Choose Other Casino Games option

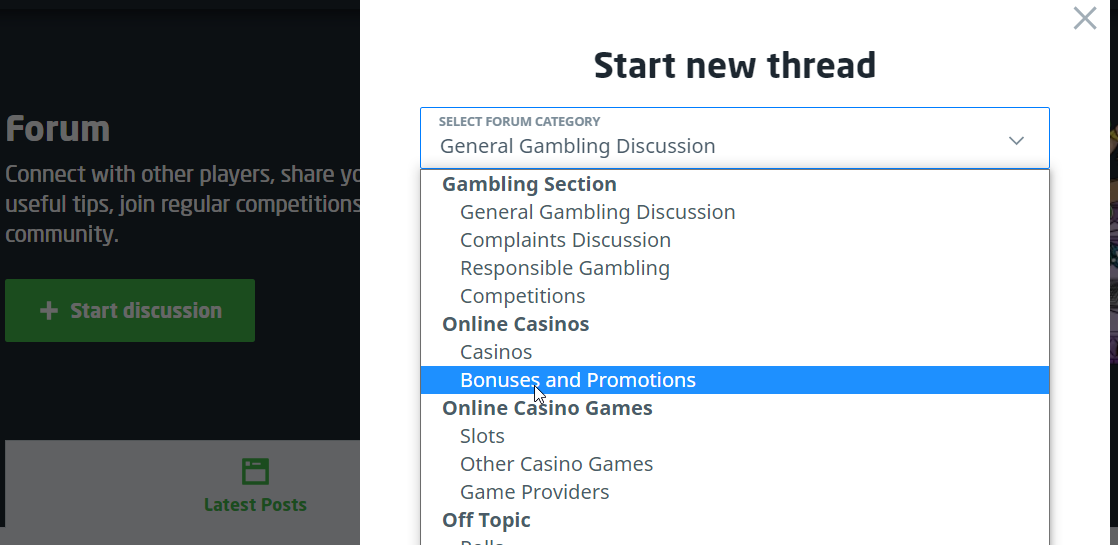point(556,464)
